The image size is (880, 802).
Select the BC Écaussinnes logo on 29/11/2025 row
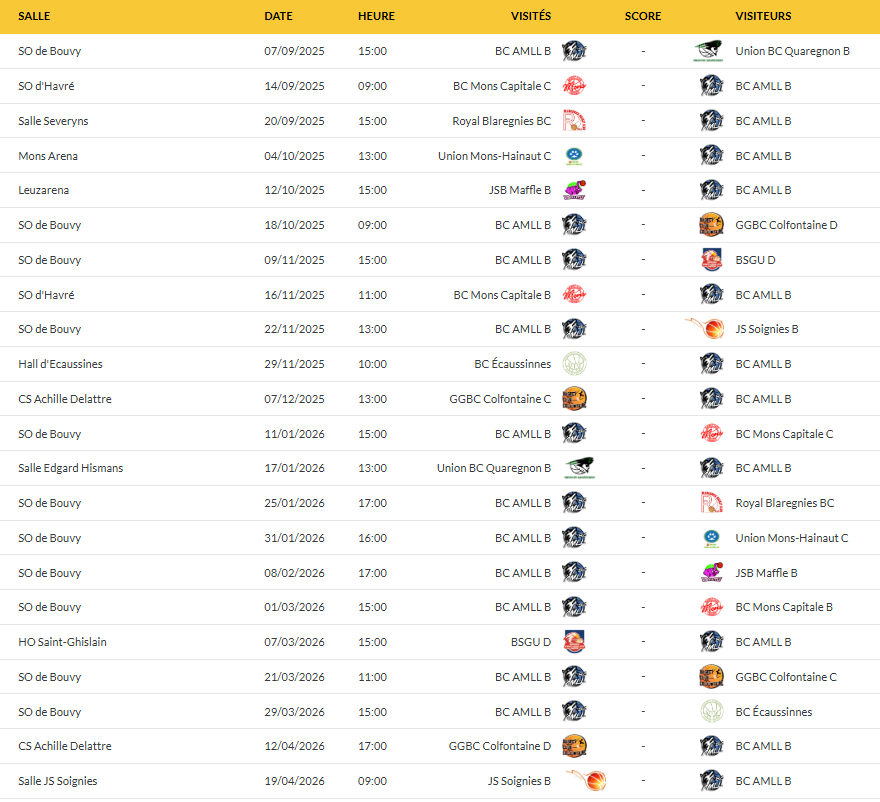click(x=574, y=364)
